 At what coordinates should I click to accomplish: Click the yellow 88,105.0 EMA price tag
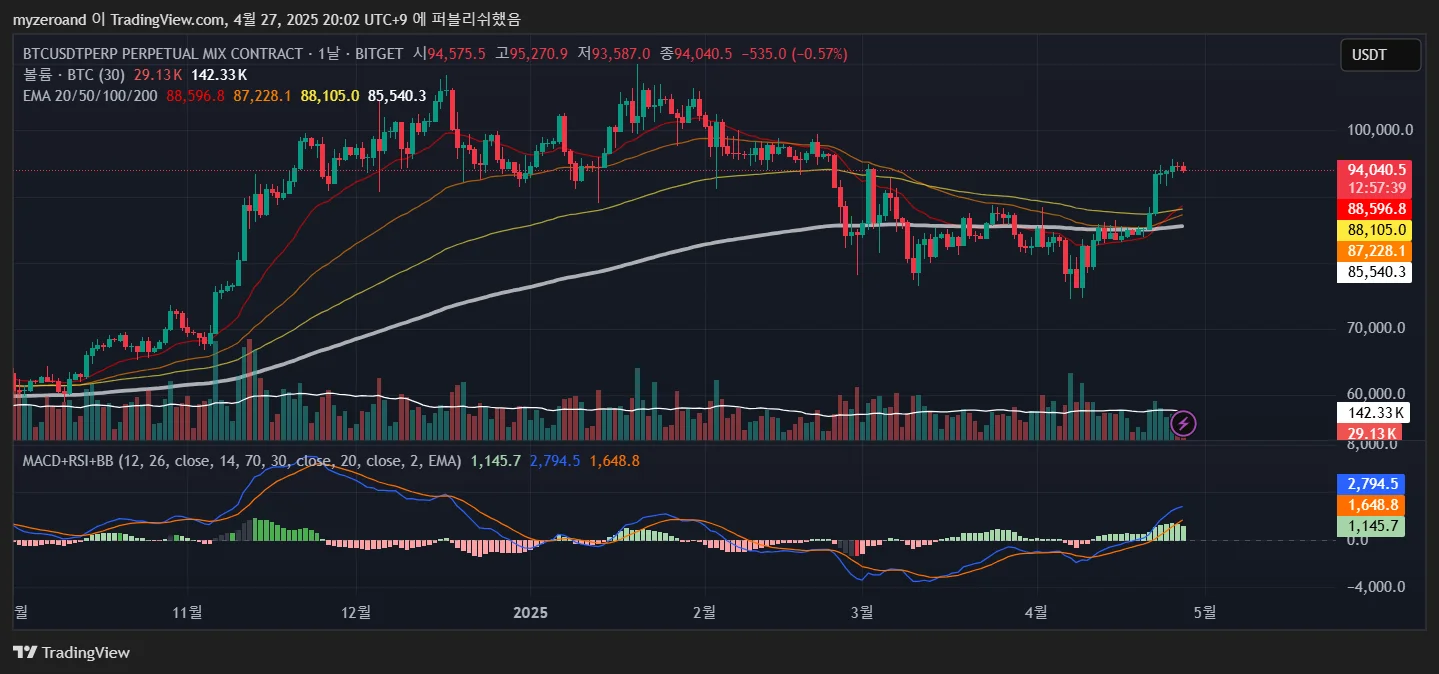point(1376,230)
